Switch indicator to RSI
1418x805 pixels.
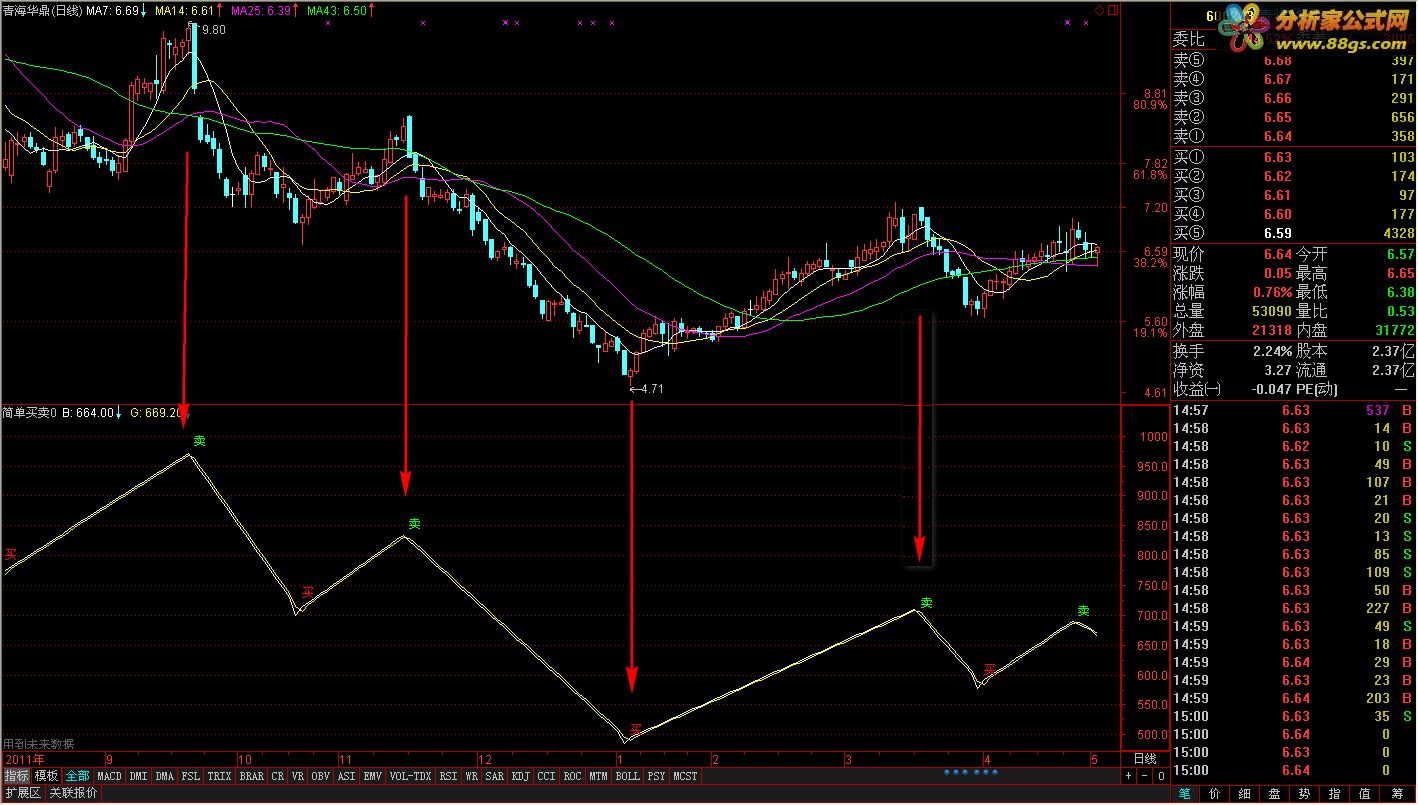449,776
